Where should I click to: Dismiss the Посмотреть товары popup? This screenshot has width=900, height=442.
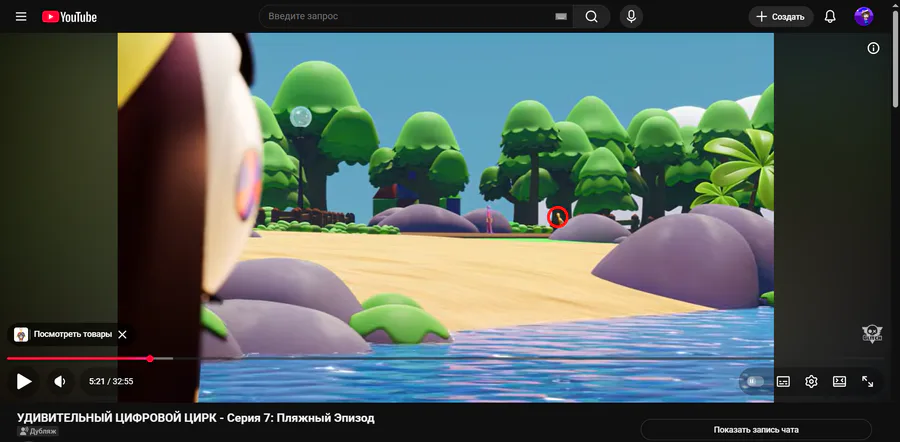tap(122, 334)
